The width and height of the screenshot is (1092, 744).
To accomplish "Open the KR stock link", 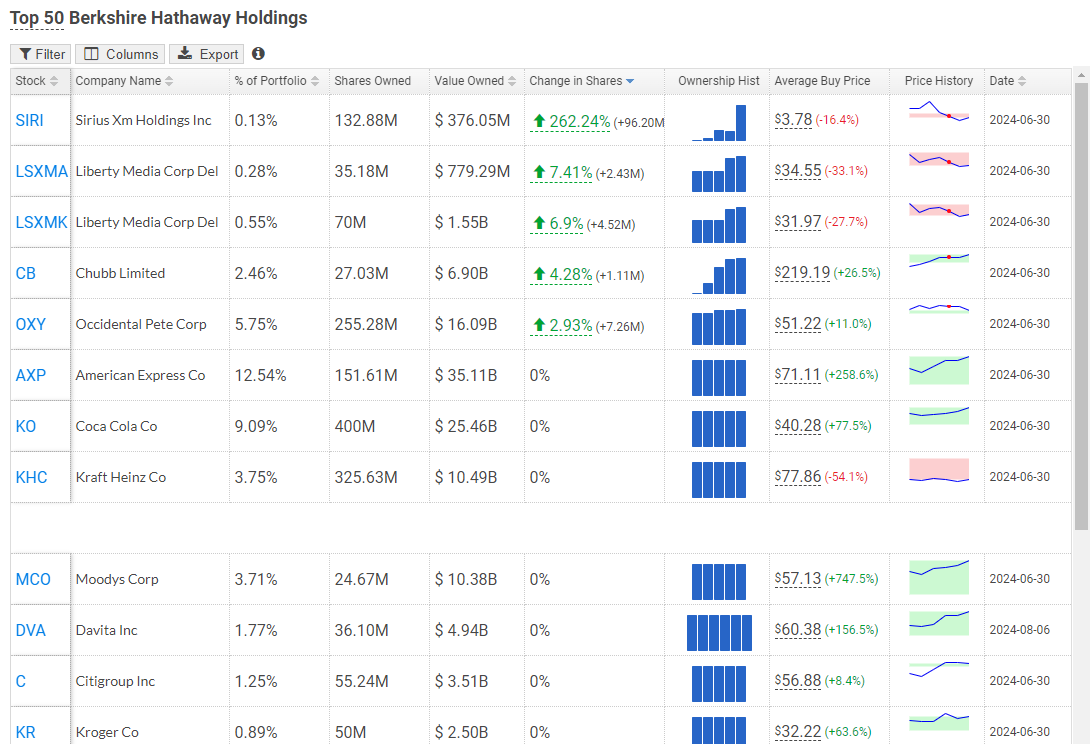I will [26, 732].
